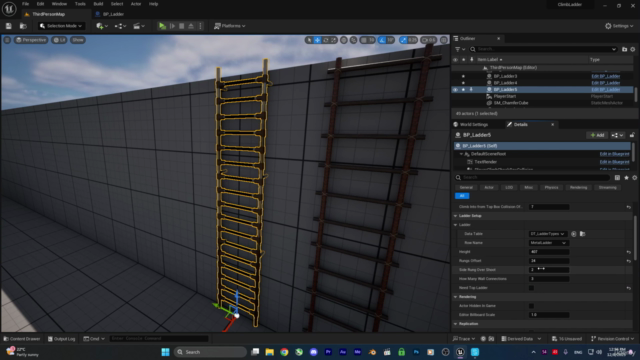Viewport: 640px width, 360px height.
Task: Filter Details by Physics category
Action: point(551,187)
